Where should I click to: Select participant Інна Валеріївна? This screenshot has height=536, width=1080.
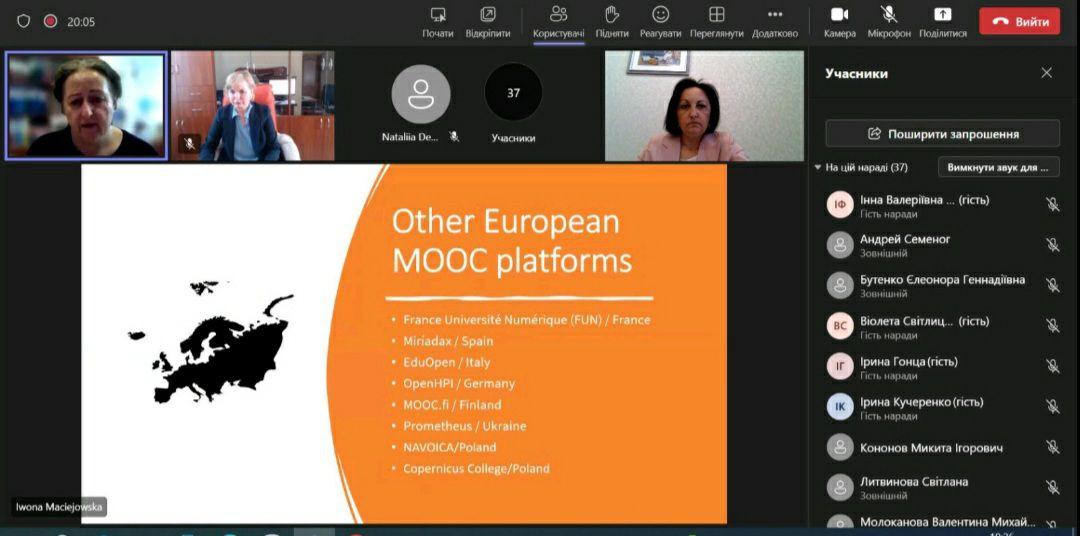[x=942, y=205]
